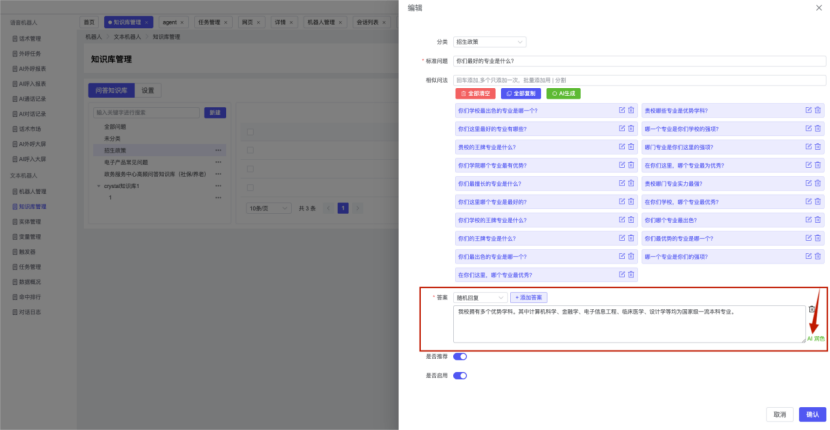Open the 分类 dropdown showing 招生政策

point(490,42)
